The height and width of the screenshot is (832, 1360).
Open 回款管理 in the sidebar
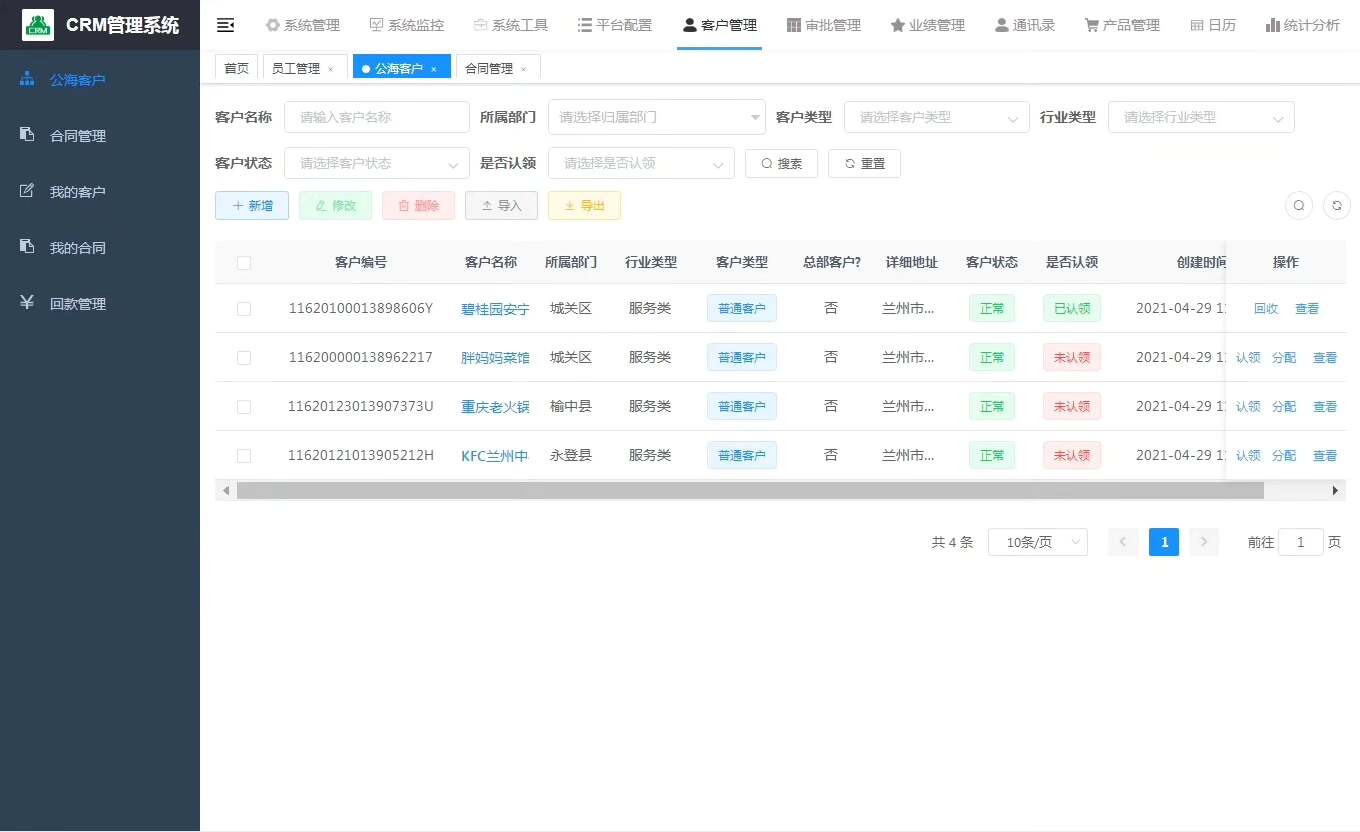pos(77,304)
